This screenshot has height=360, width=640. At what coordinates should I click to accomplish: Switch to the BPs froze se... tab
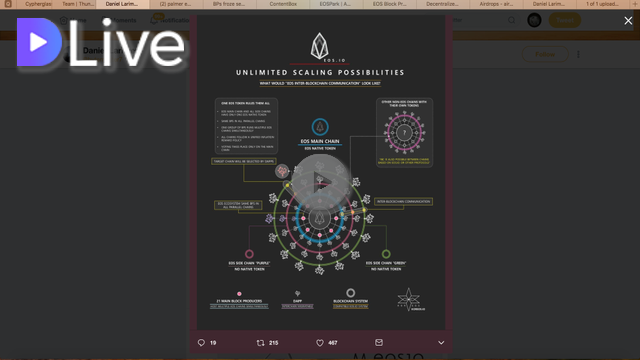pyautogui.click(x=229, y=4)
